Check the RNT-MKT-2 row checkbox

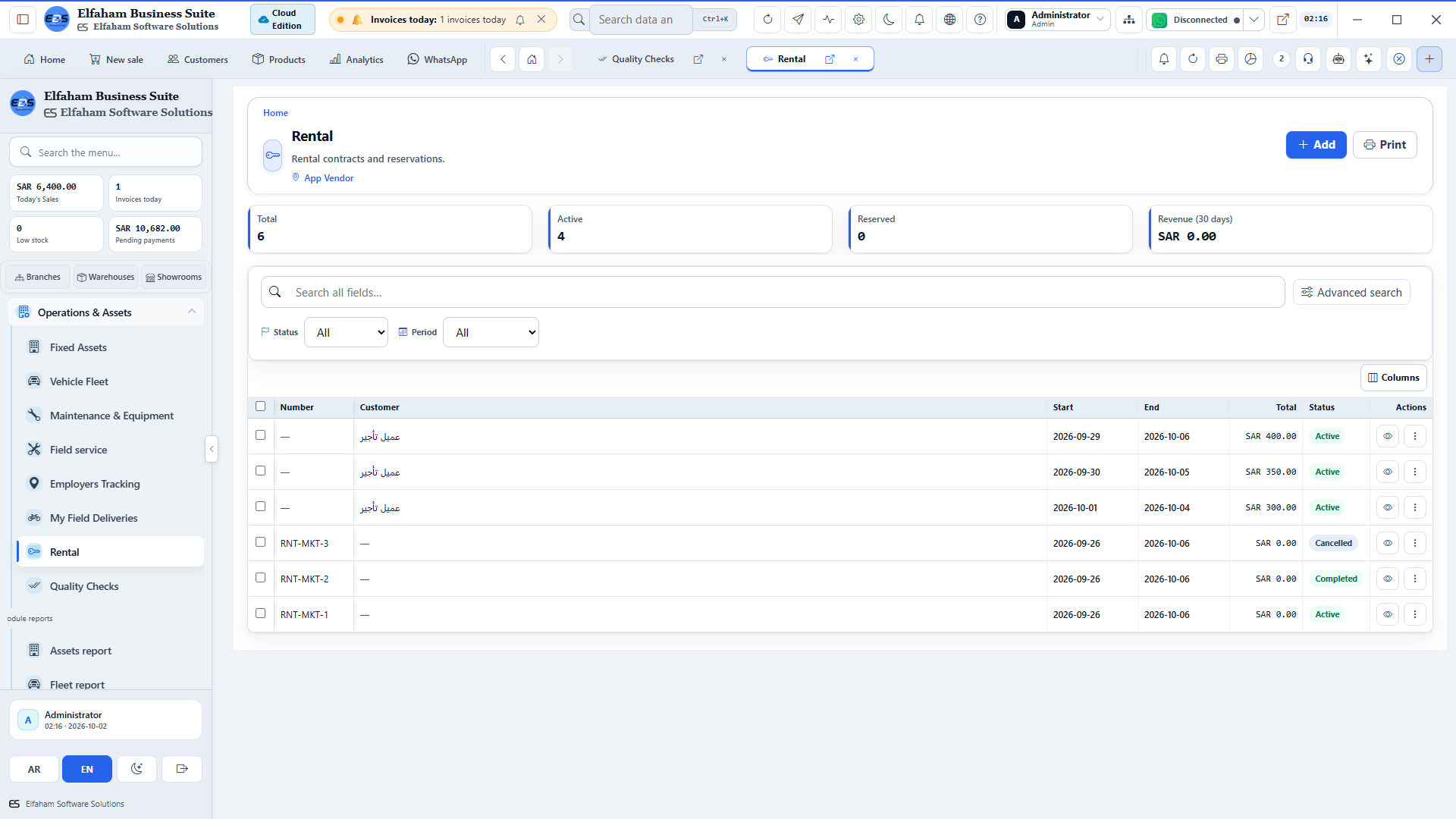pos(260,578)
